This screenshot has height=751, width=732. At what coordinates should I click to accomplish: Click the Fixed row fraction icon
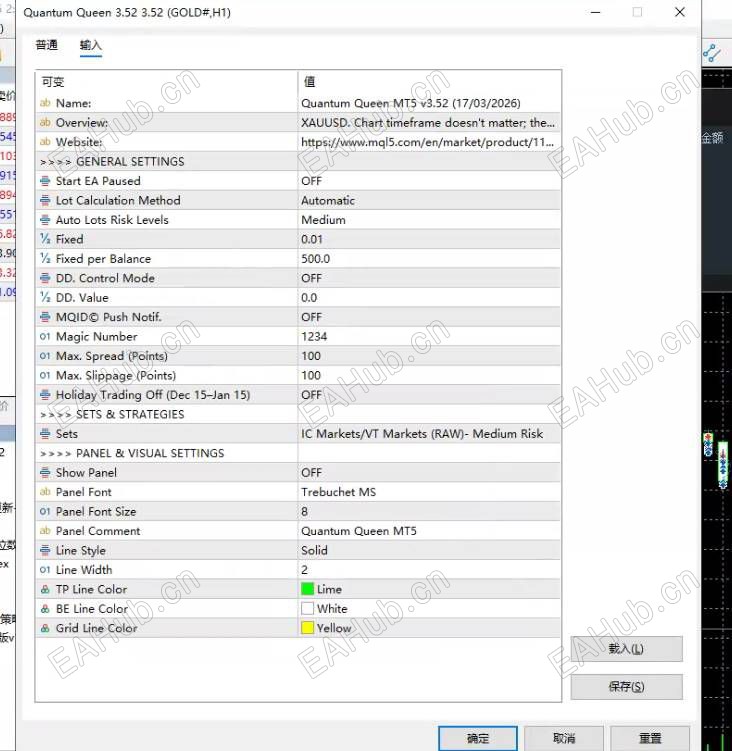45,239
